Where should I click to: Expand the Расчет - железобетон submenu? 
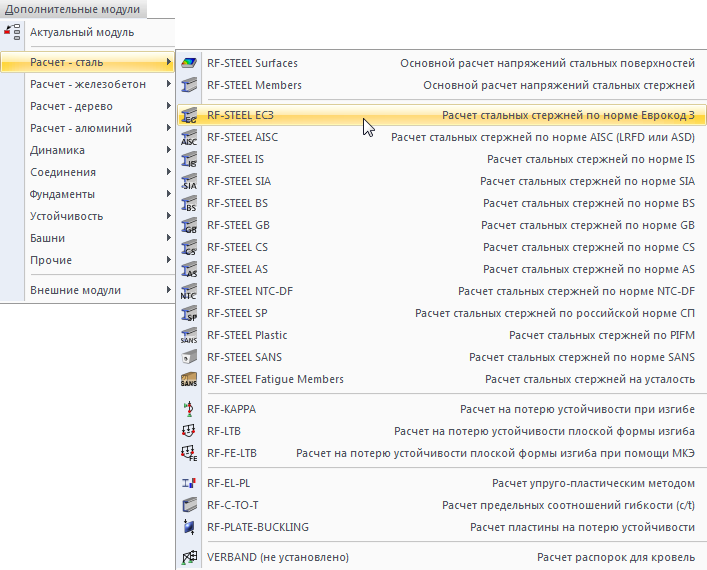click(x=169, y=85)
